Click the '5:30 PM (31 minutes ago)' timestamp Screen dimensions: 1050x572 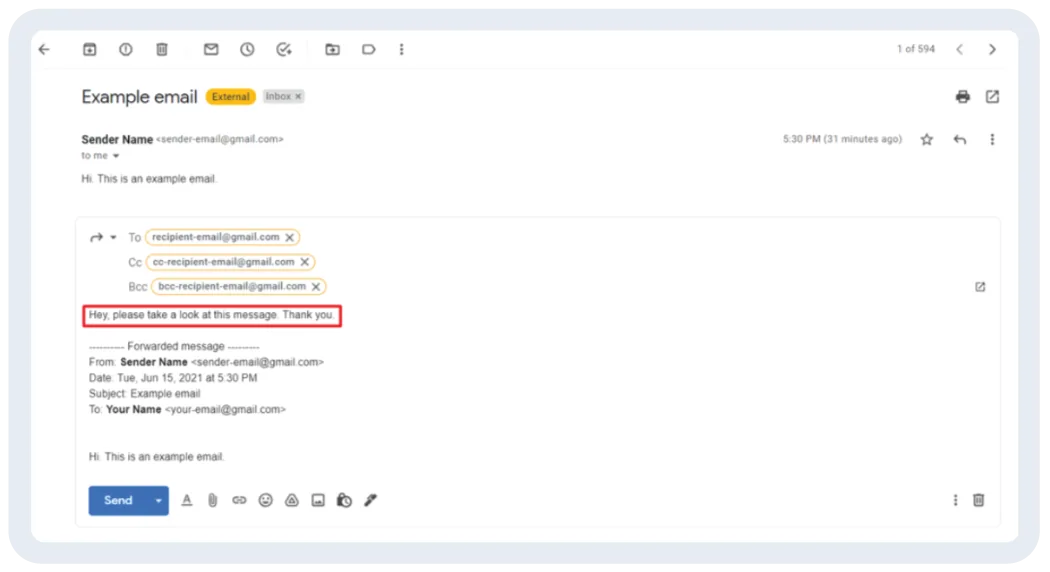pyautogui.click(x=842, y=139)
